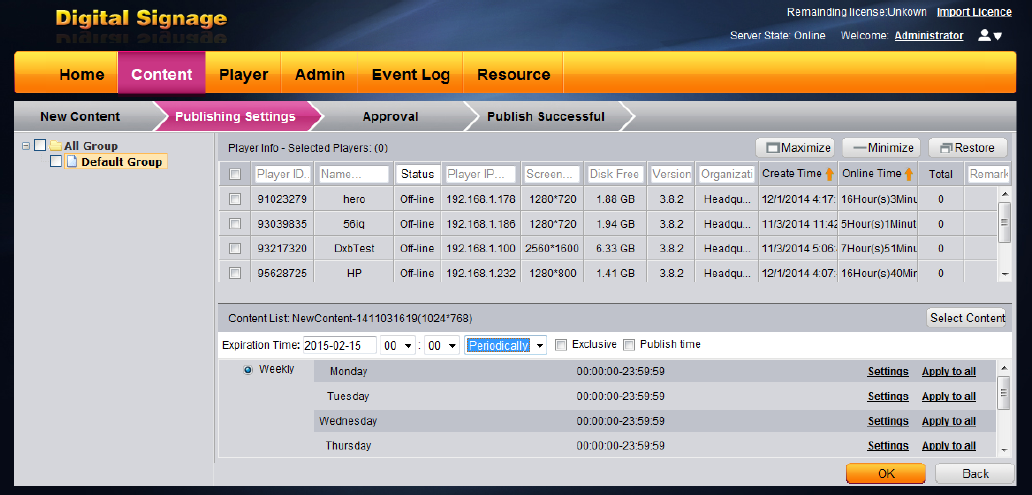Sort by Online Time orange arrow
This screenshot has height=495, width=1032.
pyautogui.click(x=908, y=174)
